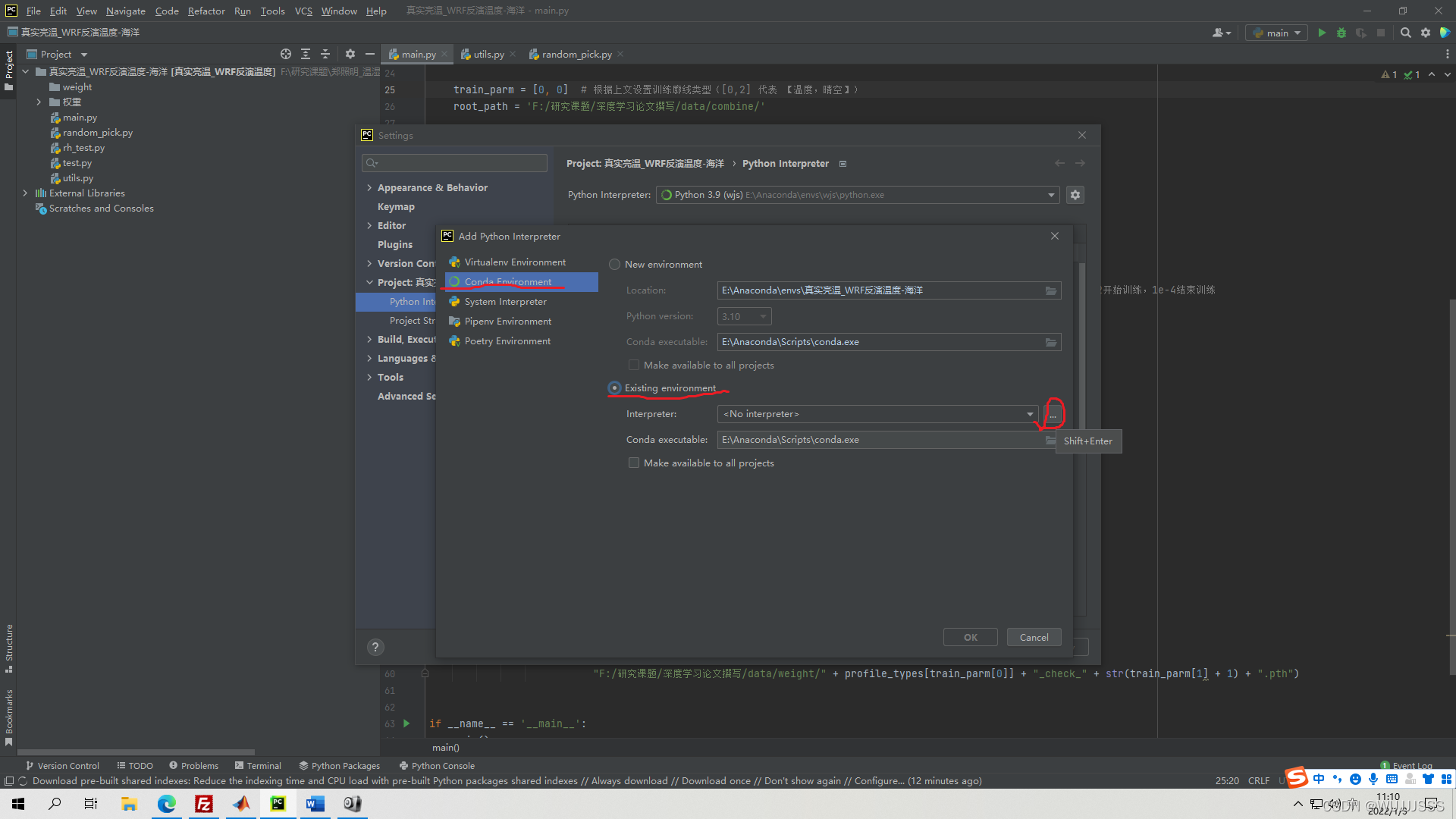This screenshot has width=1456, height=819.
Task: Click the Python interpreter settings gear icon
Action: tap(1075, 194)
